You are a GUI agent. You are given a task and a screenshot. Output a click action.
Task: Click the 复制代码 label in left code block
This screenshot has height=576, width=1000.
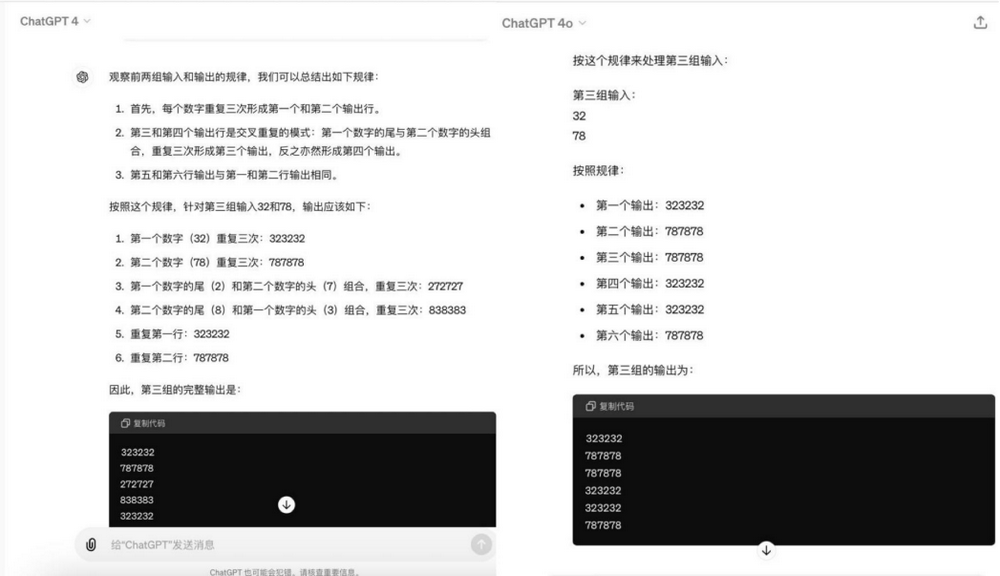[x=149, y=423]
